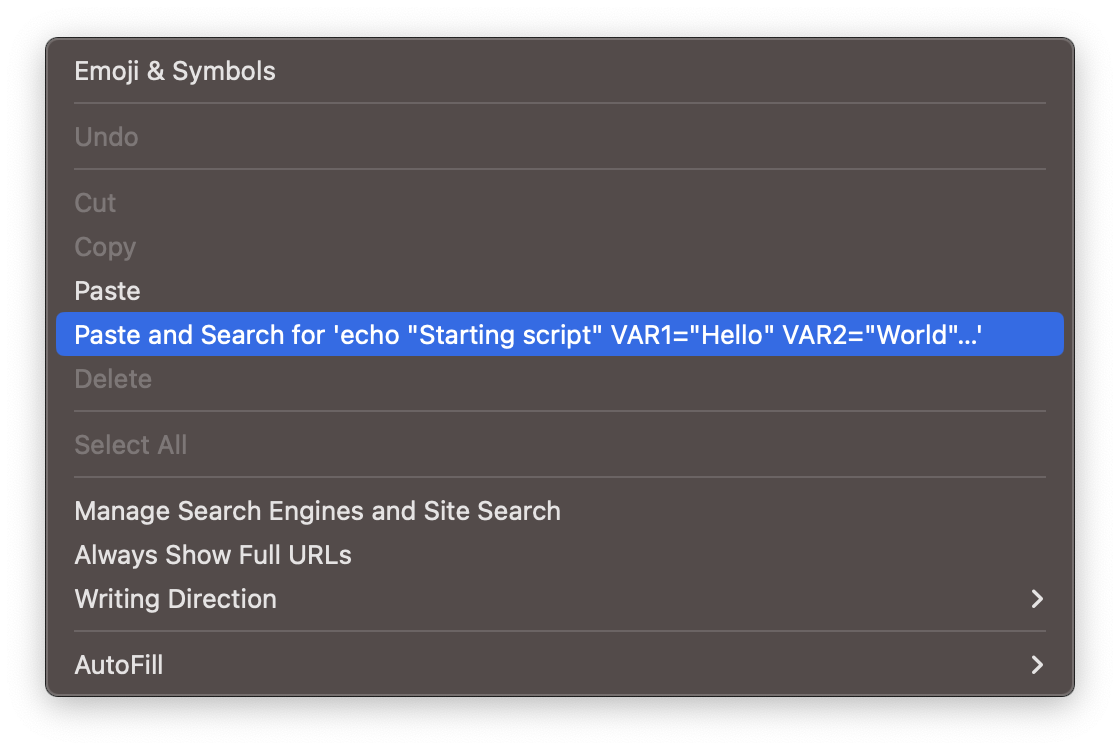
Task: Select the Copy menu entry
Action: coord(105,247)
